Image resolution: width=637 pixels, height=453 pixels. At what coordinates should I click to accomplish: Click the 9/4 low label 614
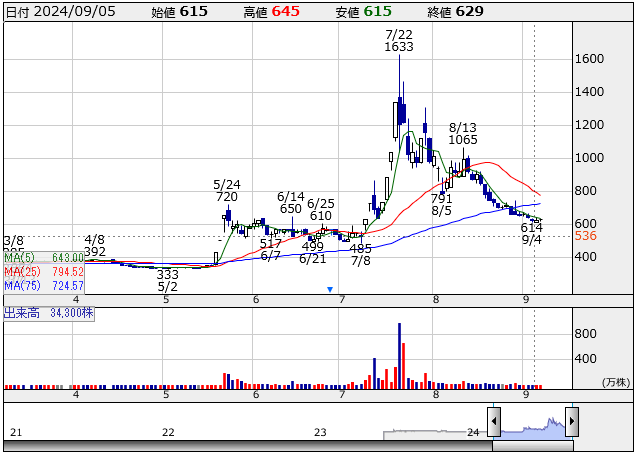[x=531, y=228]
